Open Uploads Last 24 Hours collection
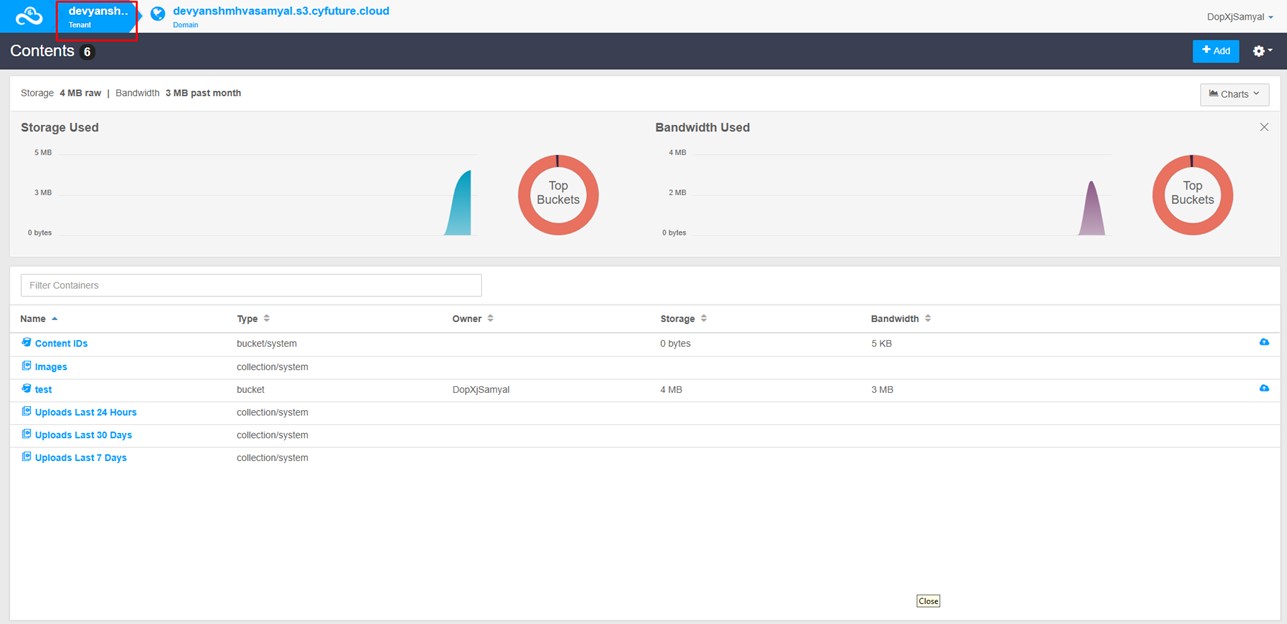 [x=85, y=412]
